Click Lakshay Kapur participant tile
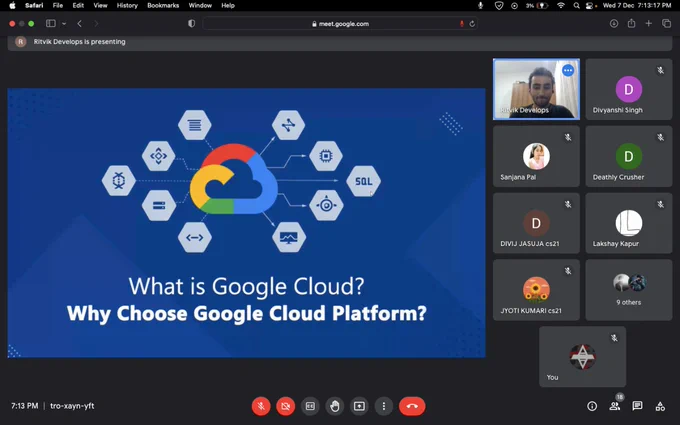Image resolution: width=680 pixels, height=425 pixels. click(629, 223)
